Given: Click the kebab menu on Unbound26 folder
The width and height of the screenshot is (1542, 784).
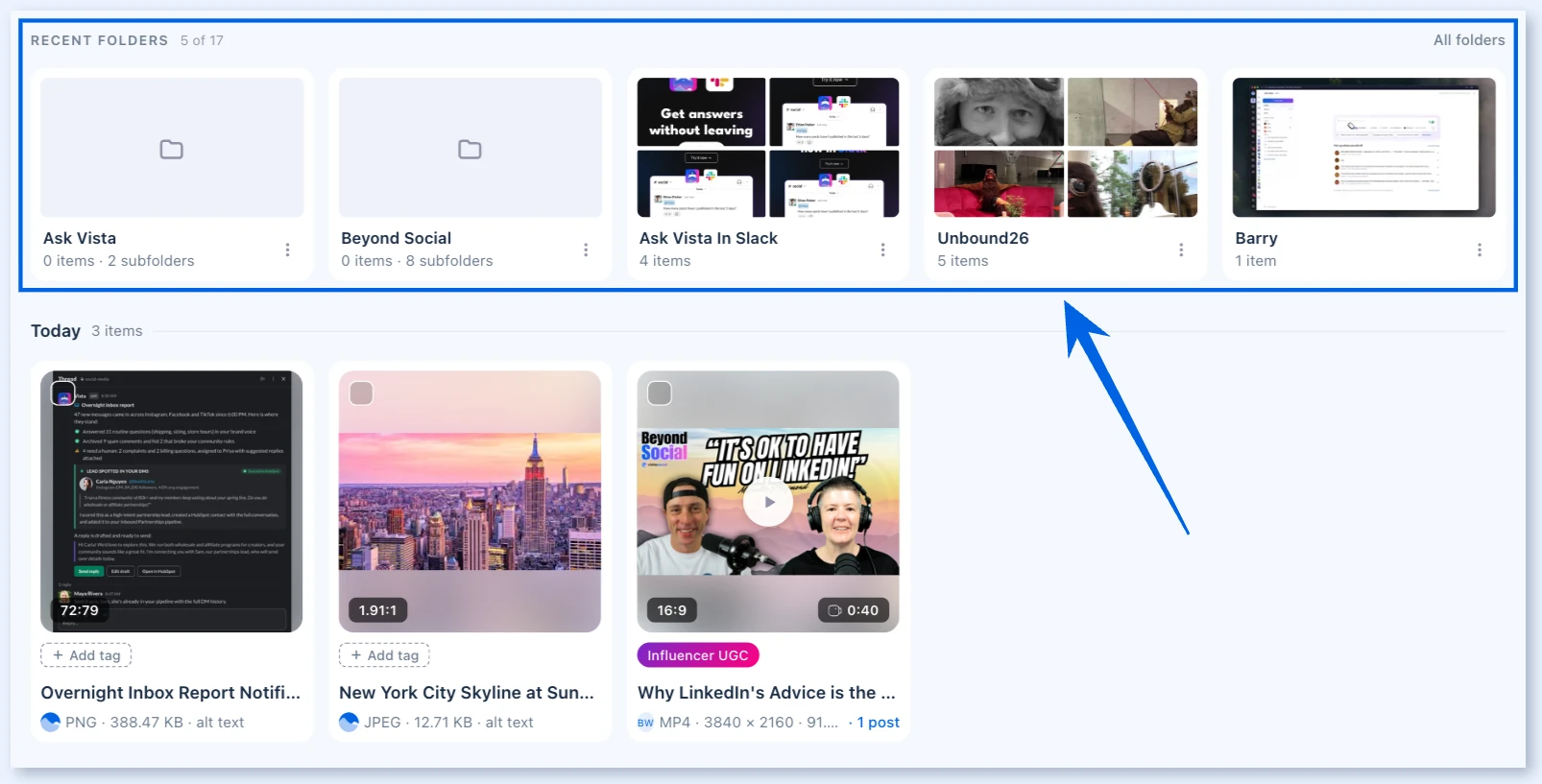Looking at the screenshot, I should pos(1181,249).
